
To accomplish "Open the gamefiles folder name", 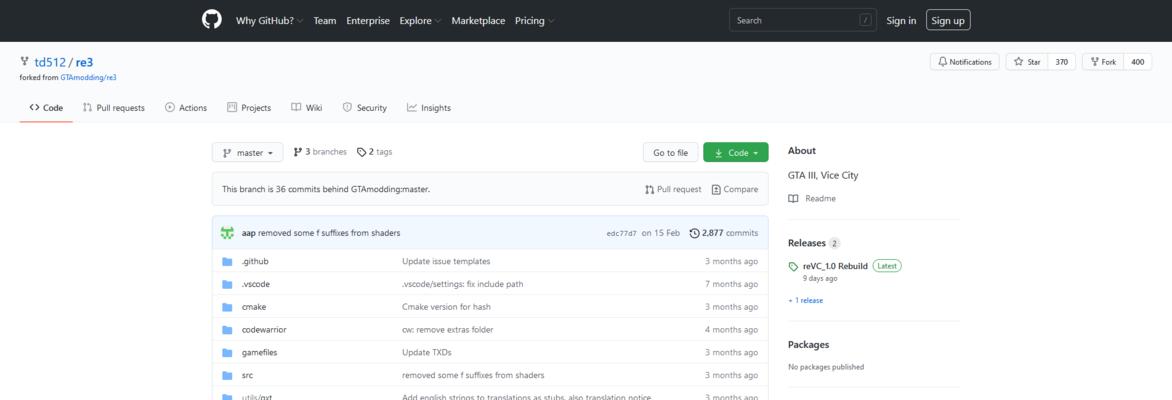I will tap(259, 352).
